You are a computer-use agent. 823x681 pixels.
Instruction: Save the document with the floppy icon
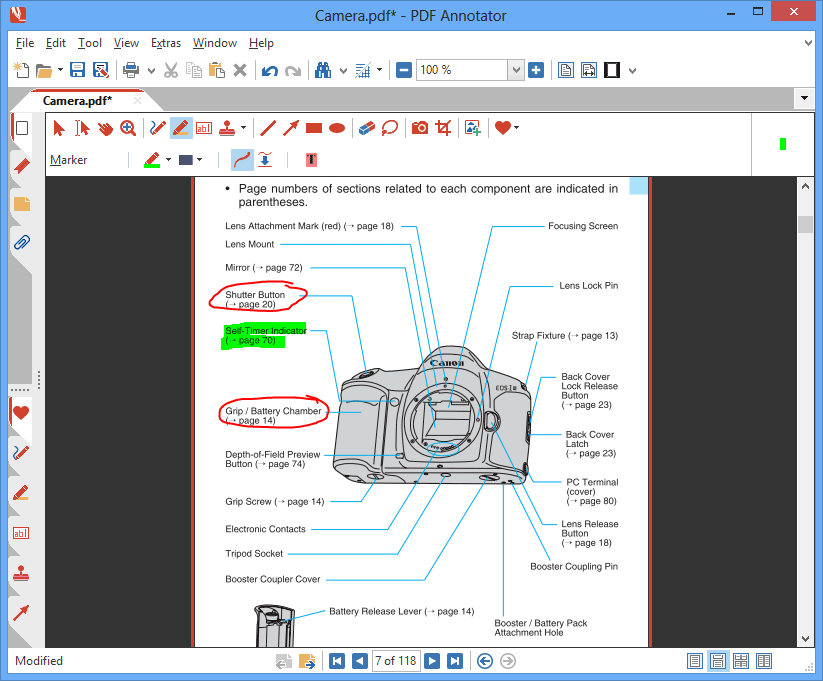coord(78,70)
